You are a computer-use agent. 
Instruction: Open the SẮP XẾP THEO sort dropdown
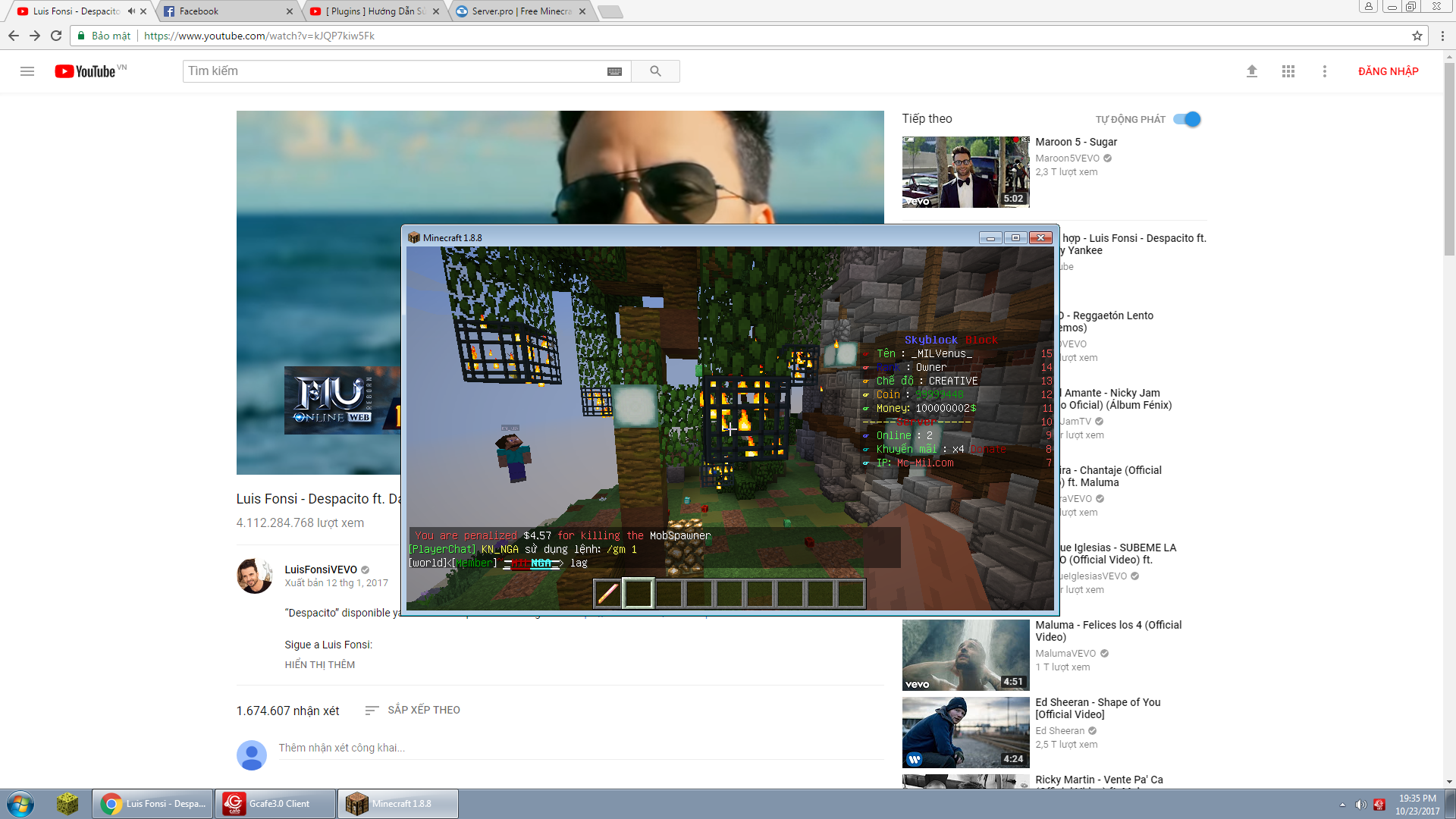[413, 710]
